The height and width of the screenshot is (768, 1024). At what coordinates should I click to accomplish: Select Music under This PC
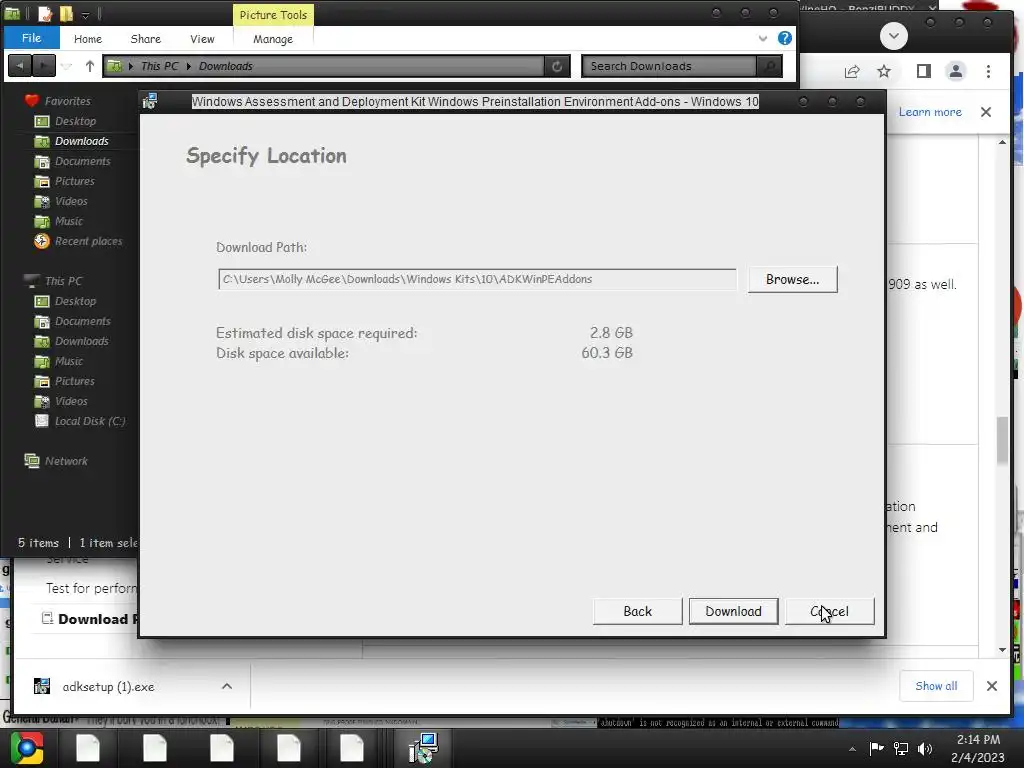[69, 361]
